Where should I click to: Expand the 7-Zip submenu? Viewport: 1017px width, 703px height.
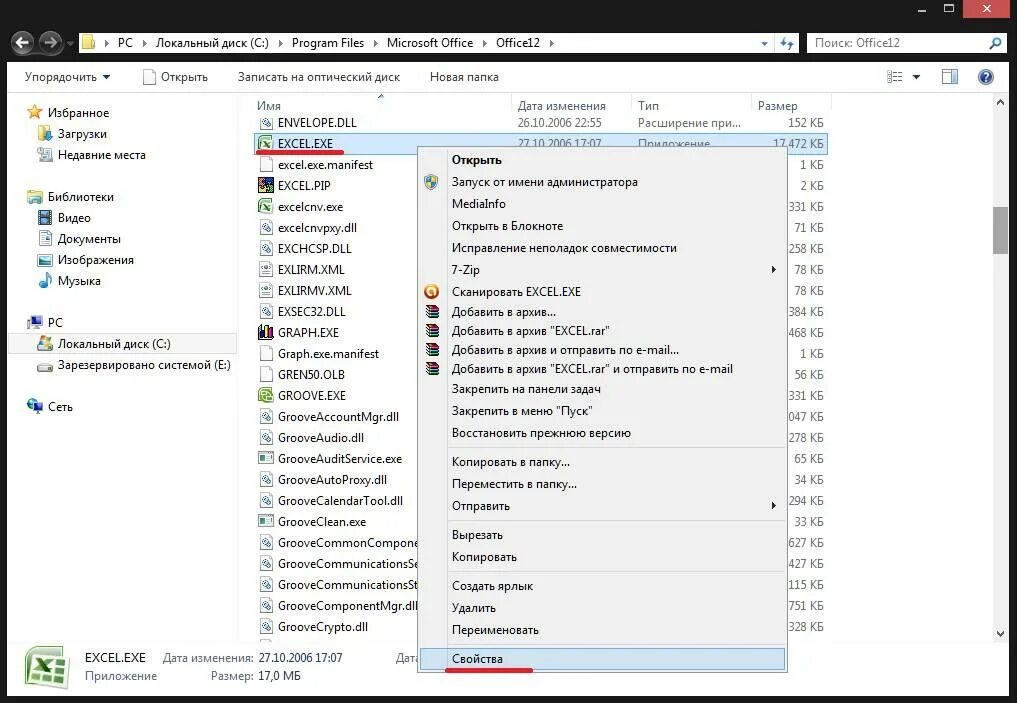tap(773, 269)
